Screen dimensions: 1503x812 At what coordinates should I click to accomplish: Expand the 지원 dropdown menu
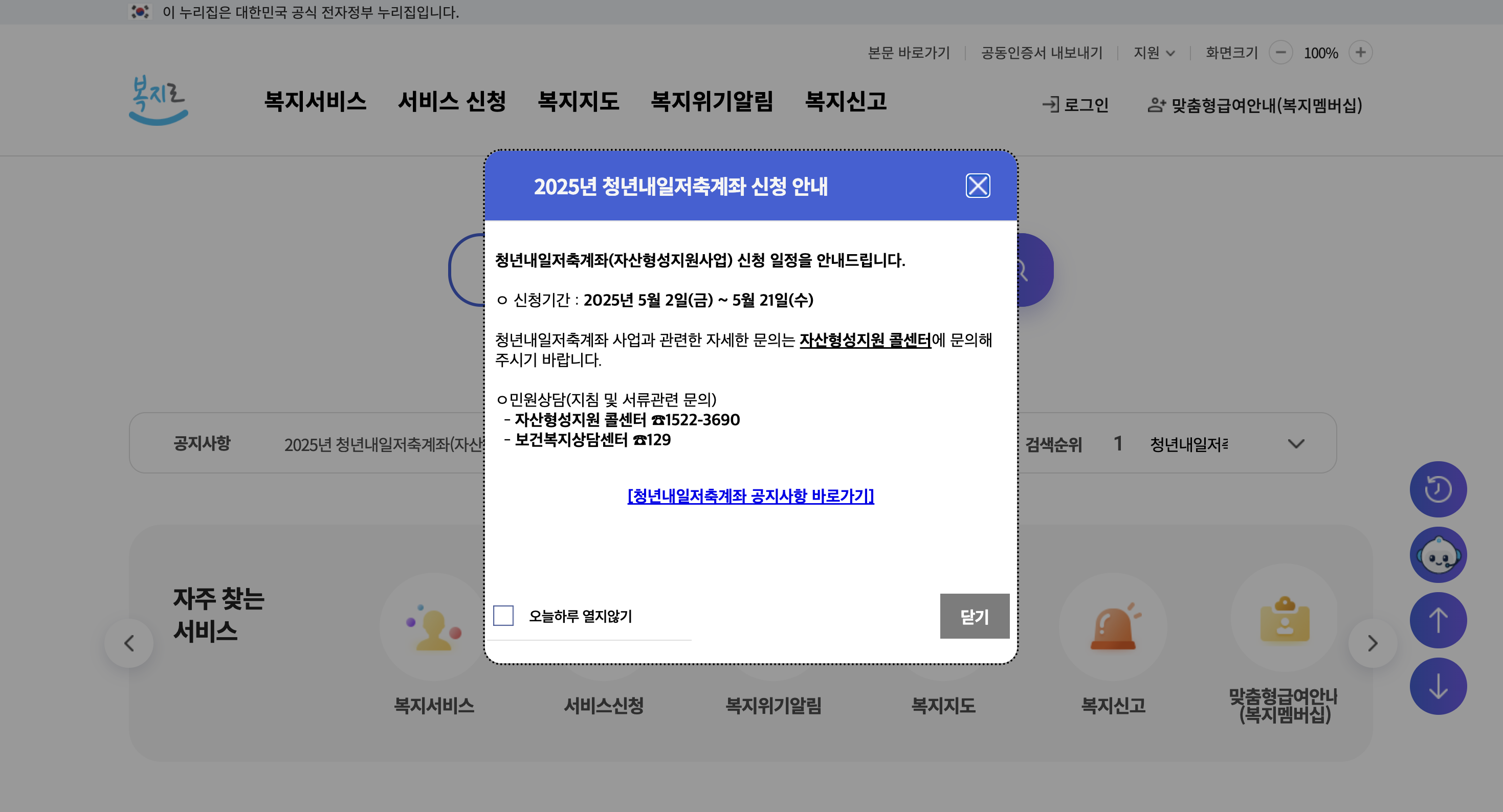(x=1154, y=53)
